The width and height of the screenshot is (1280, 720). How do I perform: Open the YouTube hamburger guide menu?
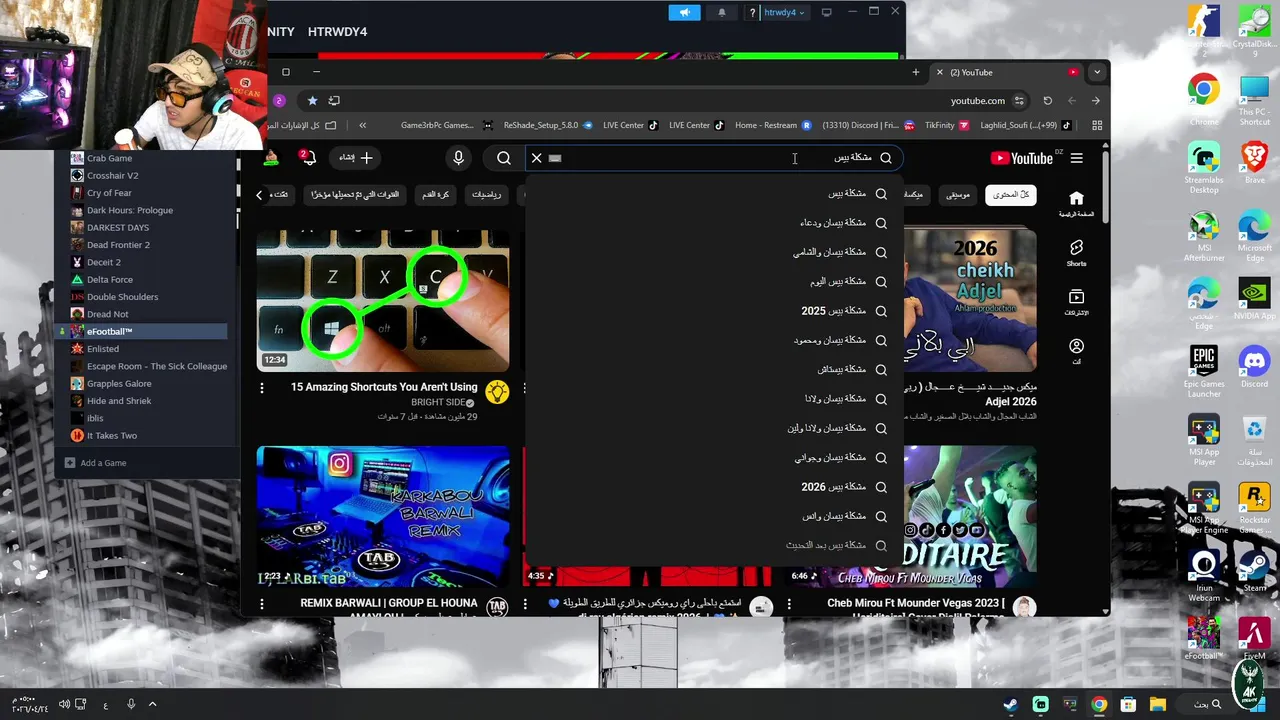[x=1076, y=158]
